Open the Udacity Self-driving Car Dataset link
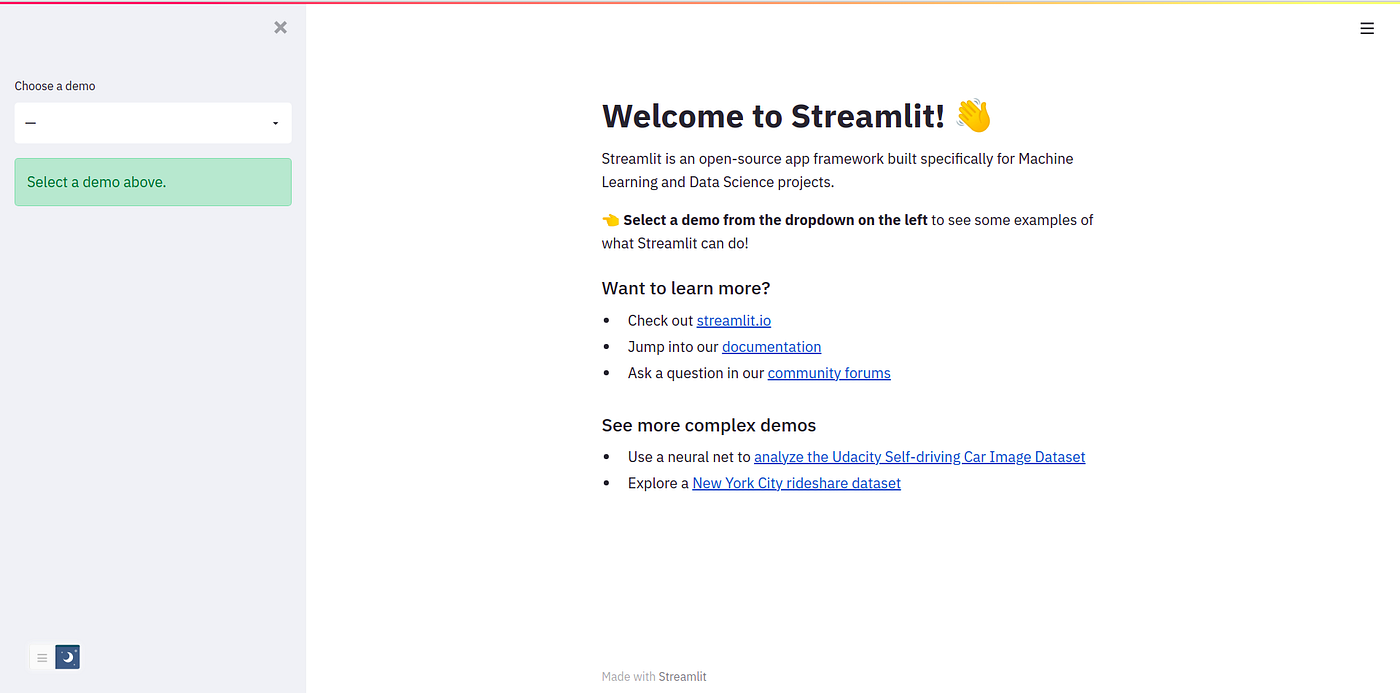Viewport: 1400px width, 693px height. 919,456
